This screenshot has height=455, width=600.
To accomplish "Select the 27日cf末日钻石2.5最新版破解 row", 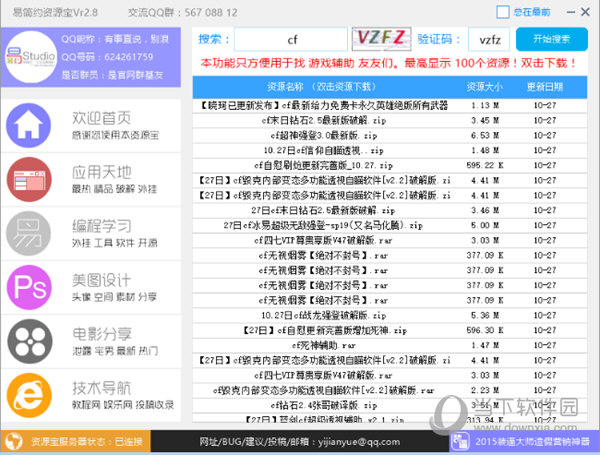I will (x=390, y=210).
